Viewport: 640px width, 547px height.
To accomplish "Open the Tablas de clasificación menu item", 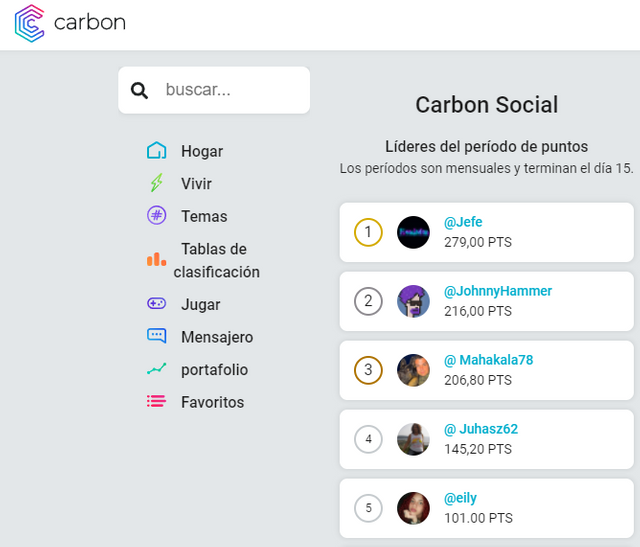I will pyautogui.click(x=216, y=260).
